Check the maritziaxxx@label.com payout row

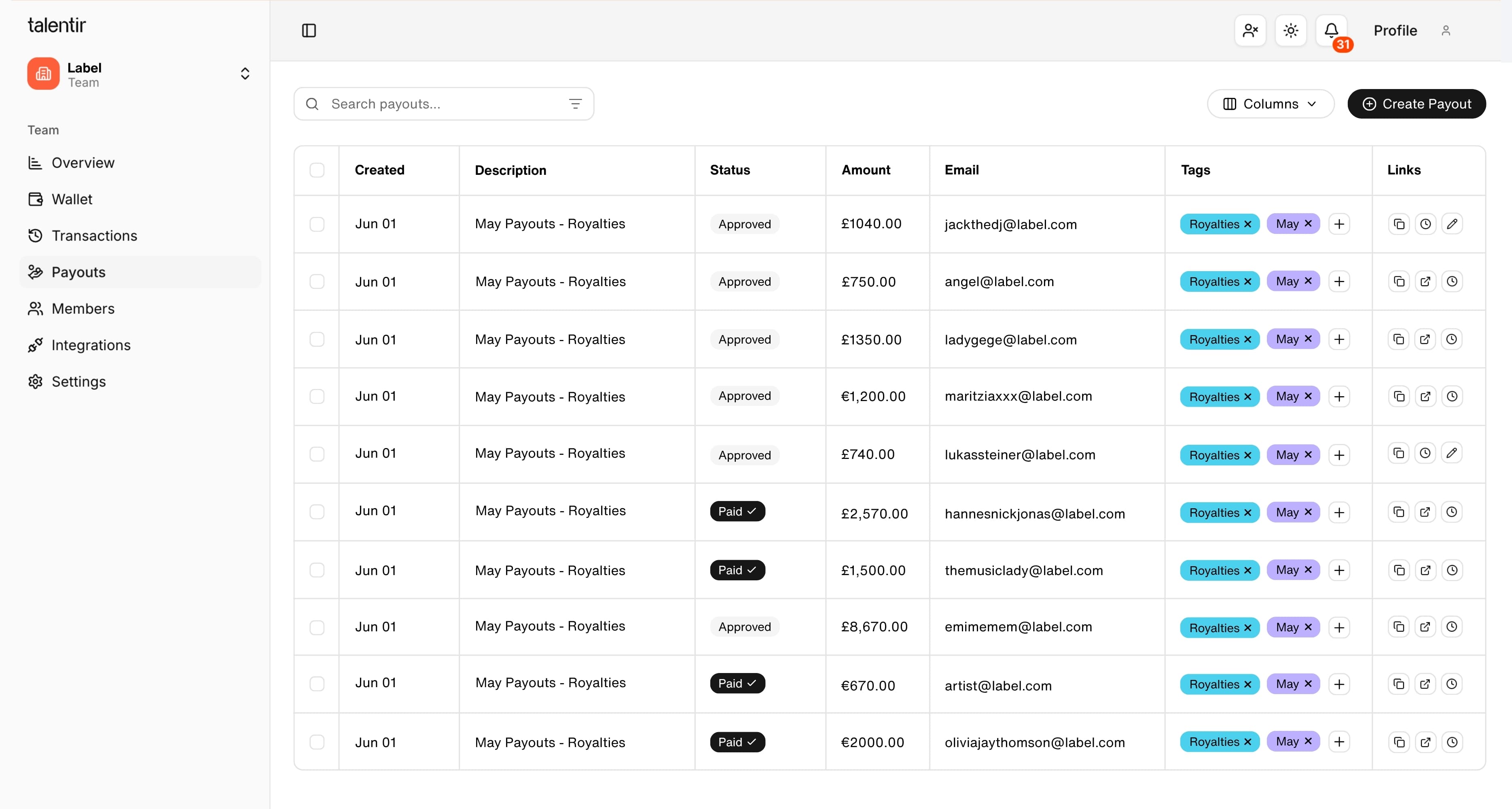(317, 396)
